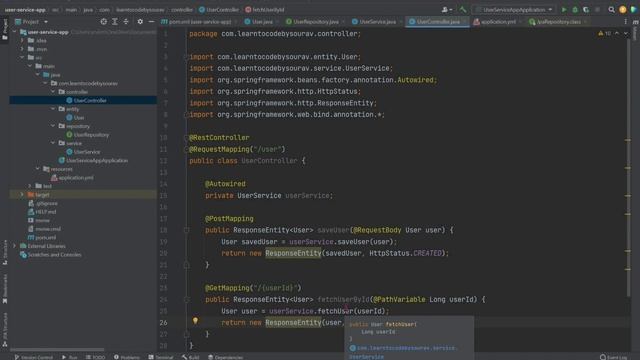Image resolution: width=640 pixels, height=360 pixels.
Task: Go to previous highlighted error arrow
Action: (617, 33)
